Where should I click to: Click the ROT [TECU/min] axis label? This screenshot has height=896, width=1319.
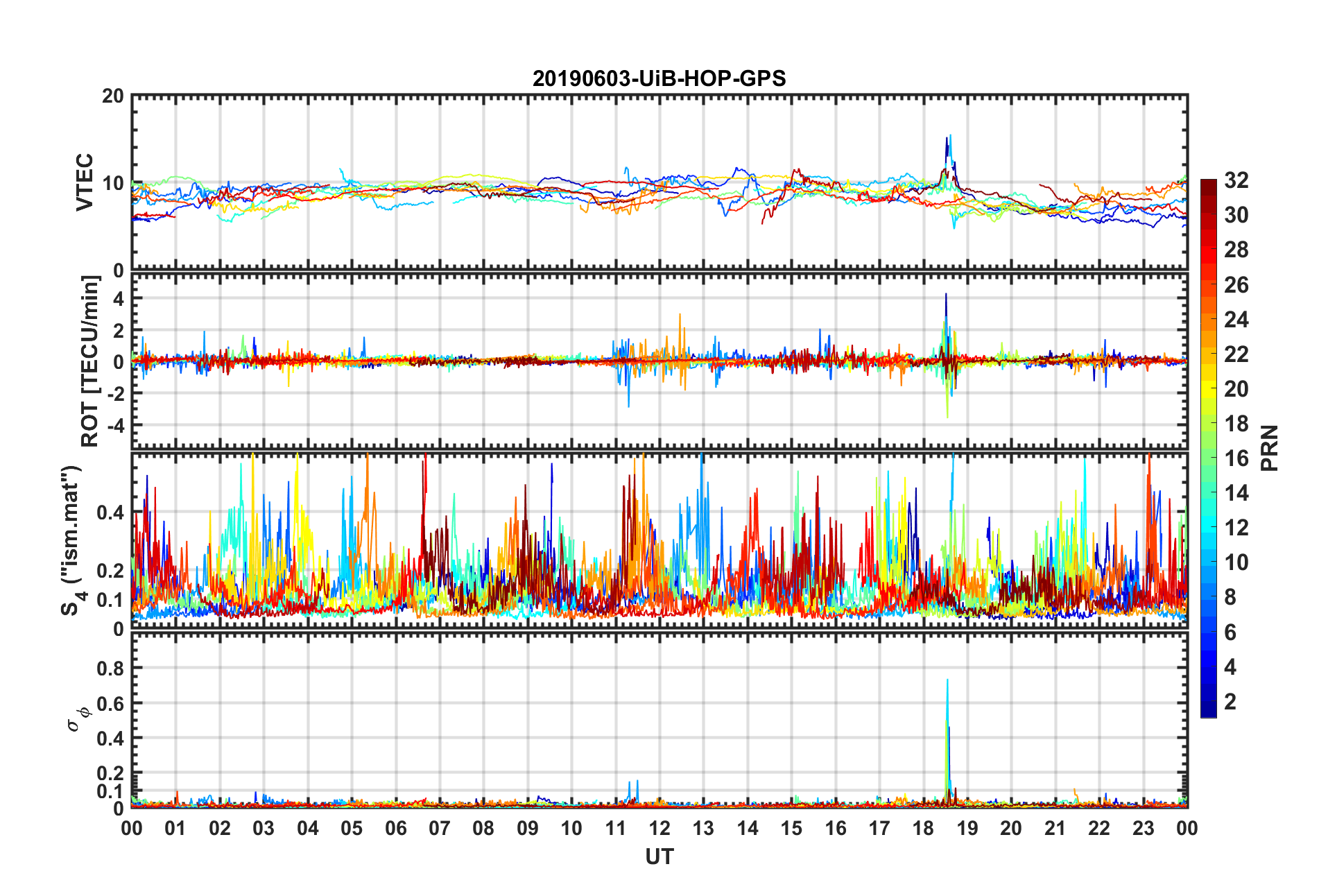click(89, 361)
